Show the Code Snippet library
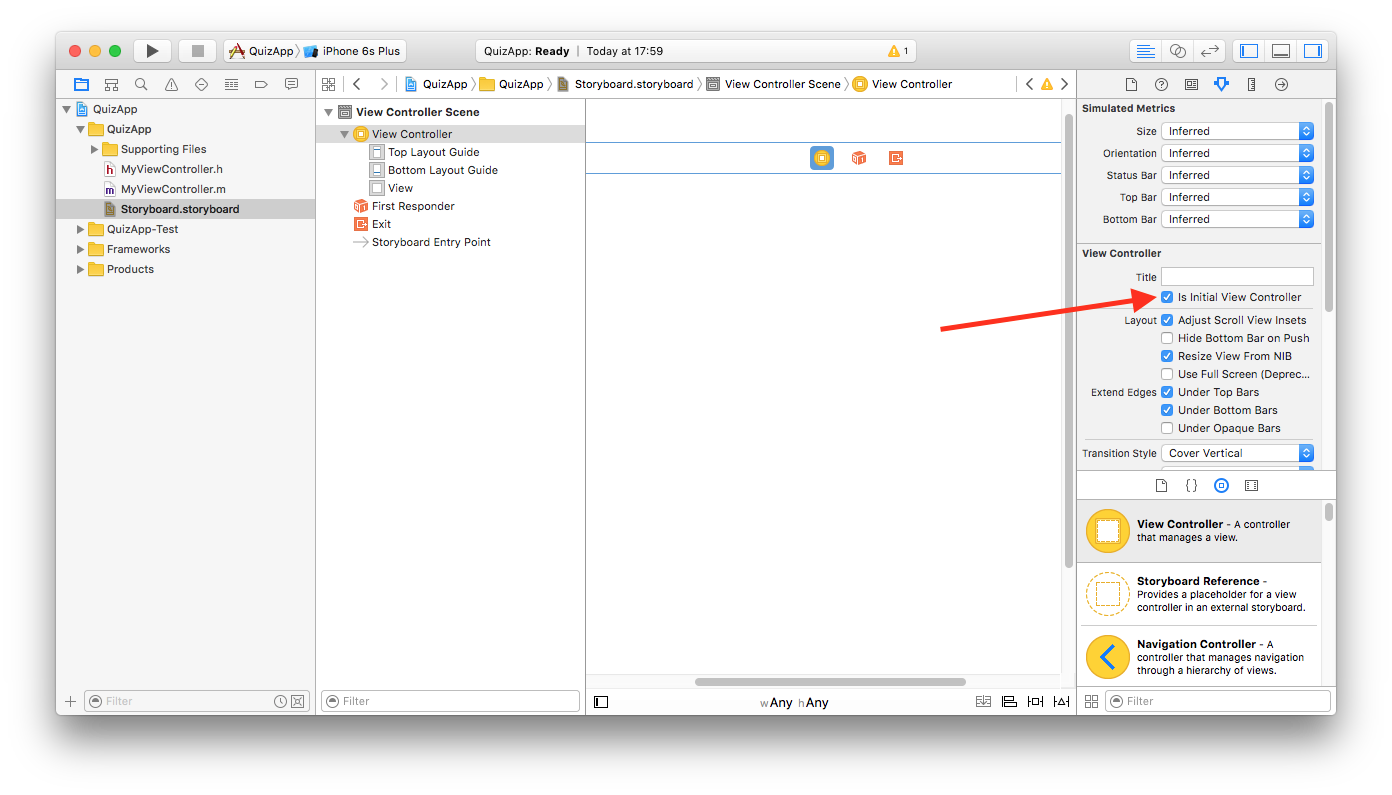 (x=1191, y=485)
